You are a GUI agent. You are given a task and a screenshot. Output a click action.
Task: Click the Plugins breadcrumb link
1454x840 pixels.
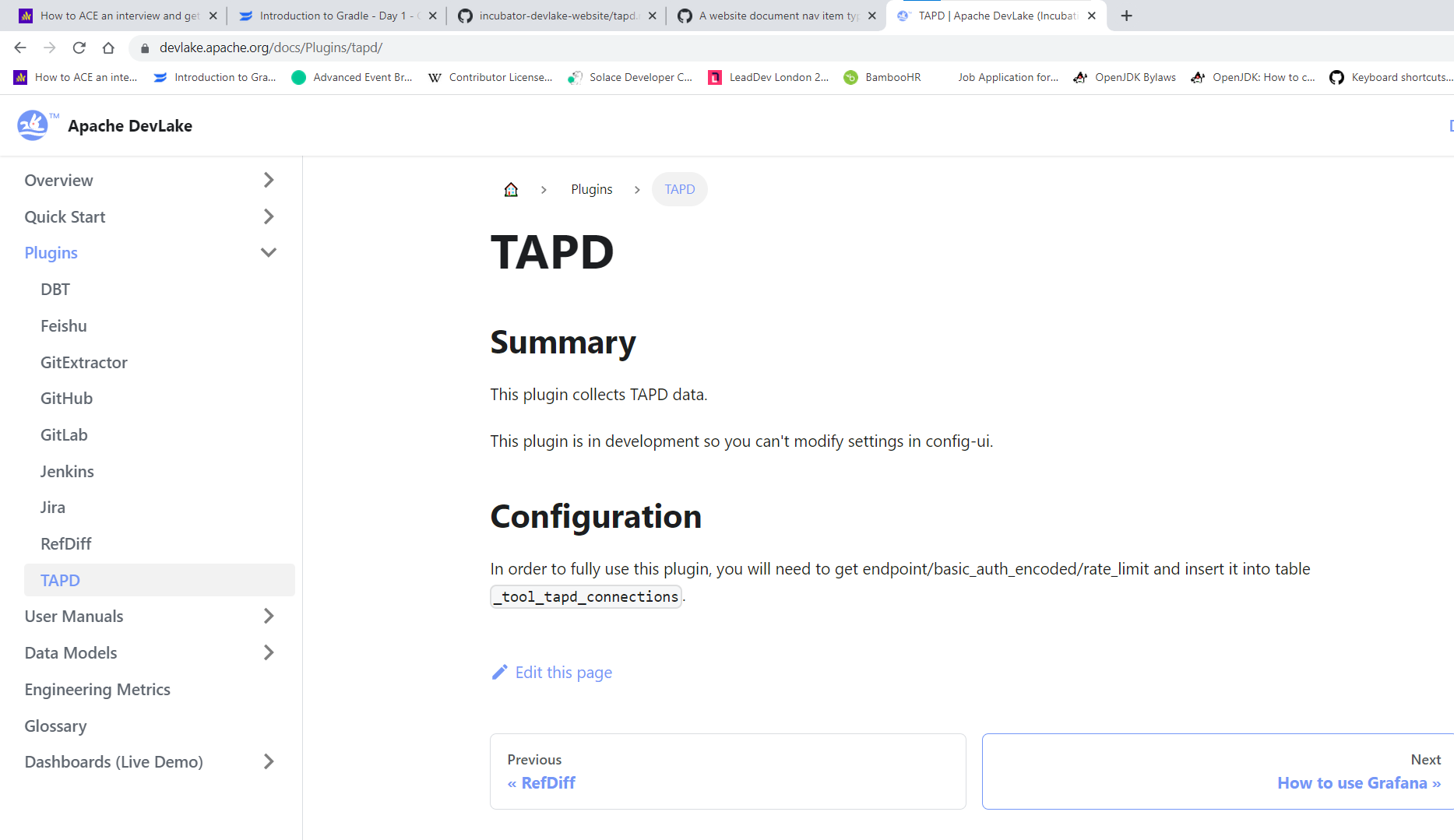592,189
